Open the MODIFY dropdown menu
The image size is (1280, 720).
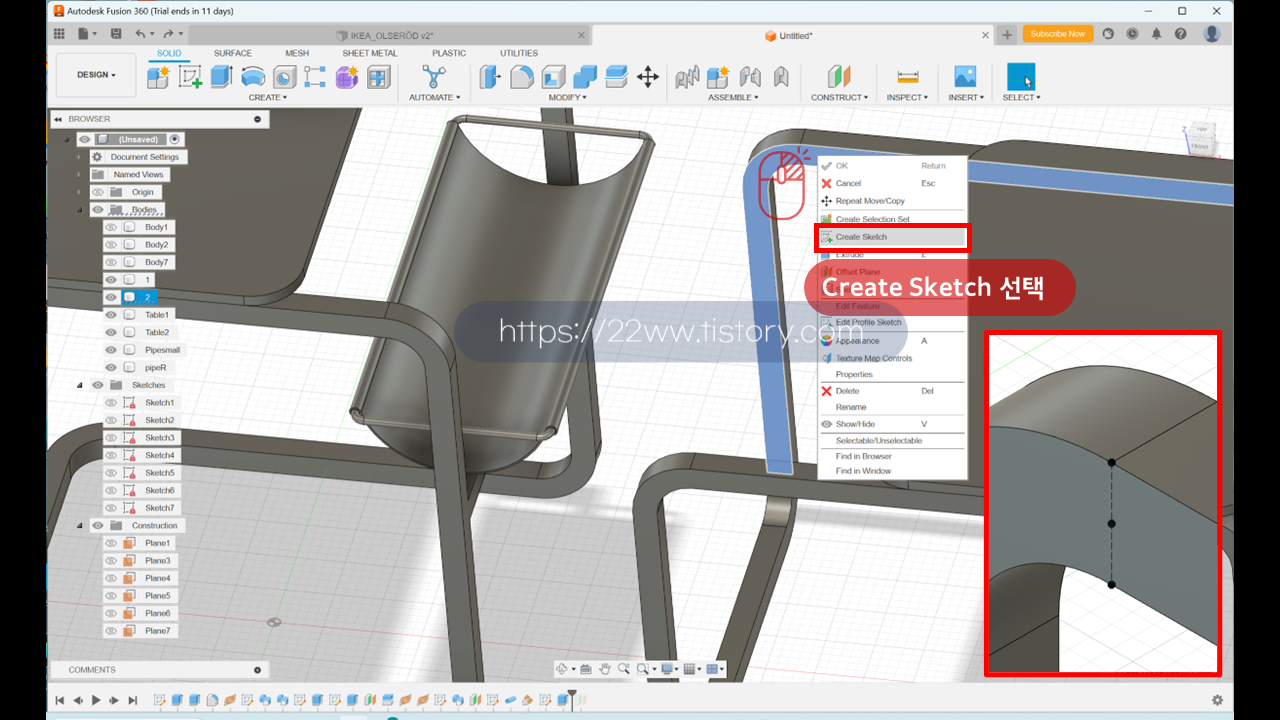(x=567, y=97)
